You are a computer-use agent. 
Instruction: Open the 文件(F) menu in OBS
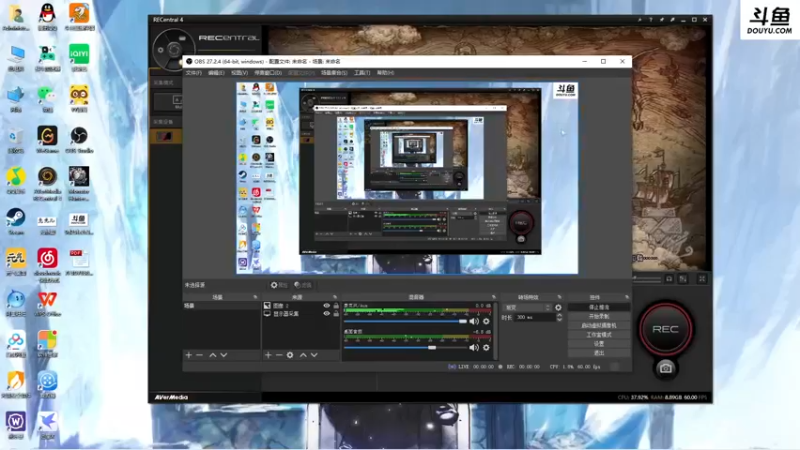[x=193, y=73]
